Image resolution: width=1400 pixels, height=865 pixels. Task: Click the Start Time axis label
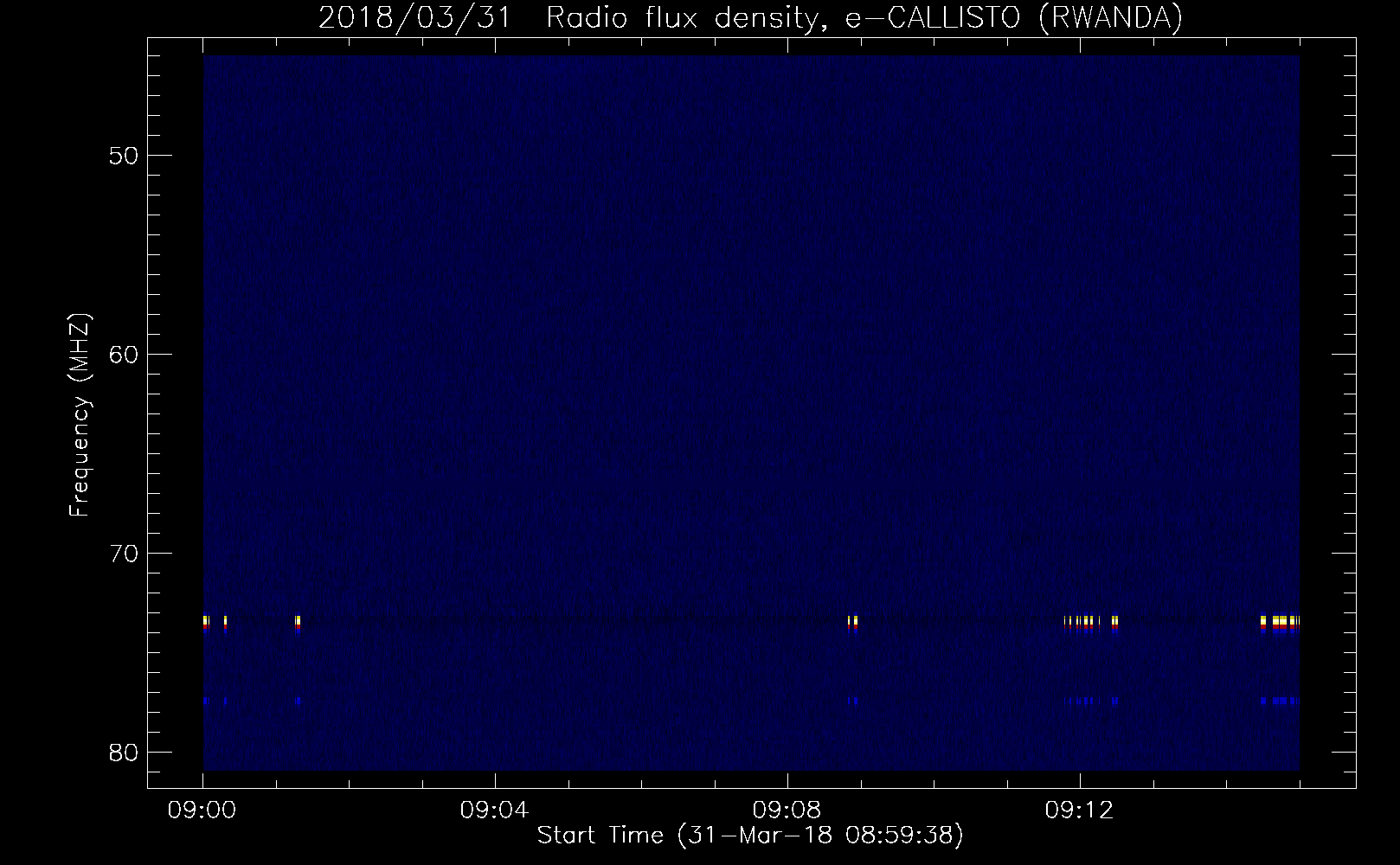coord(750,836)
